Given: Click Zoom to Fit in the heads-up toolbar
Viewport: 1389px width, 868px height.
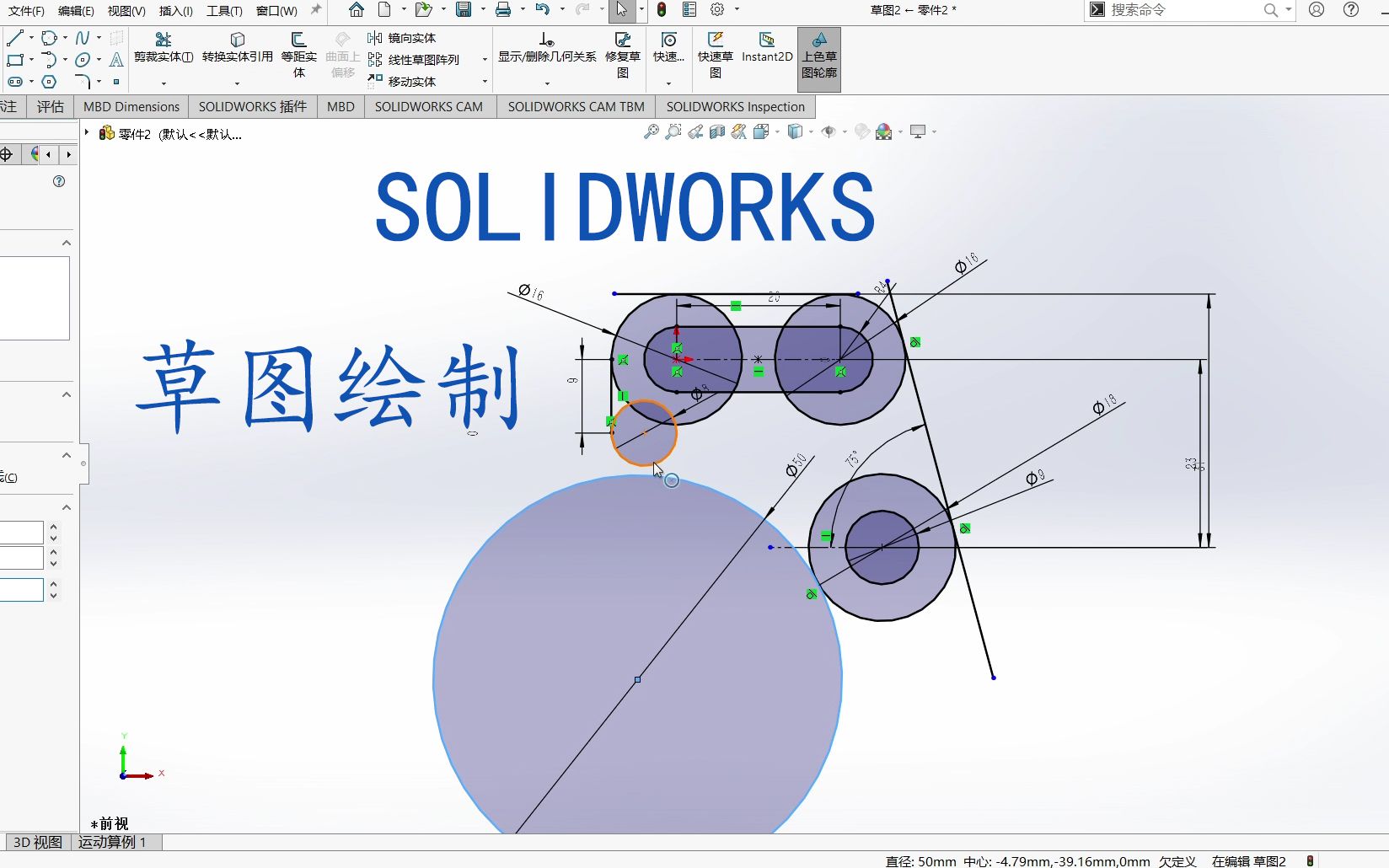Looking at the screenshot, I should coord(652,131).
